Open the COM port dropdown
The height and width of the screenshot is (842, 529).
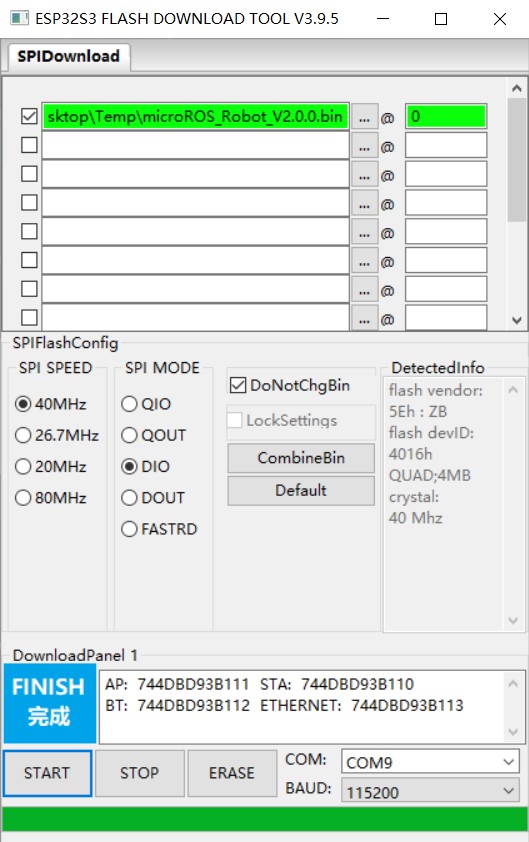click(x=430, y=763)
